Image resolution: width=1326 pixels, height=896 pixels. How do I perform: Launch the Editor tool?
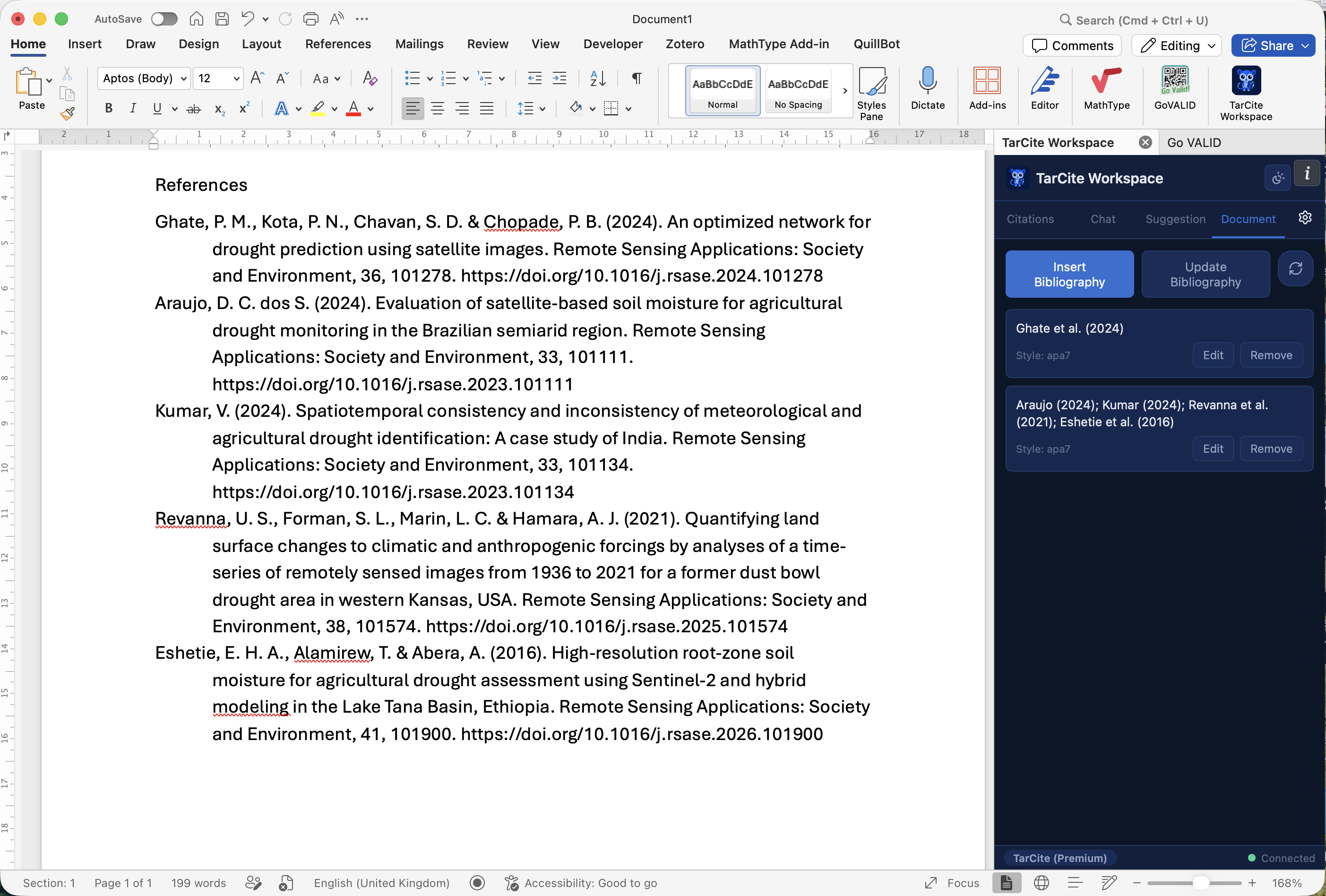[1044, 88]
